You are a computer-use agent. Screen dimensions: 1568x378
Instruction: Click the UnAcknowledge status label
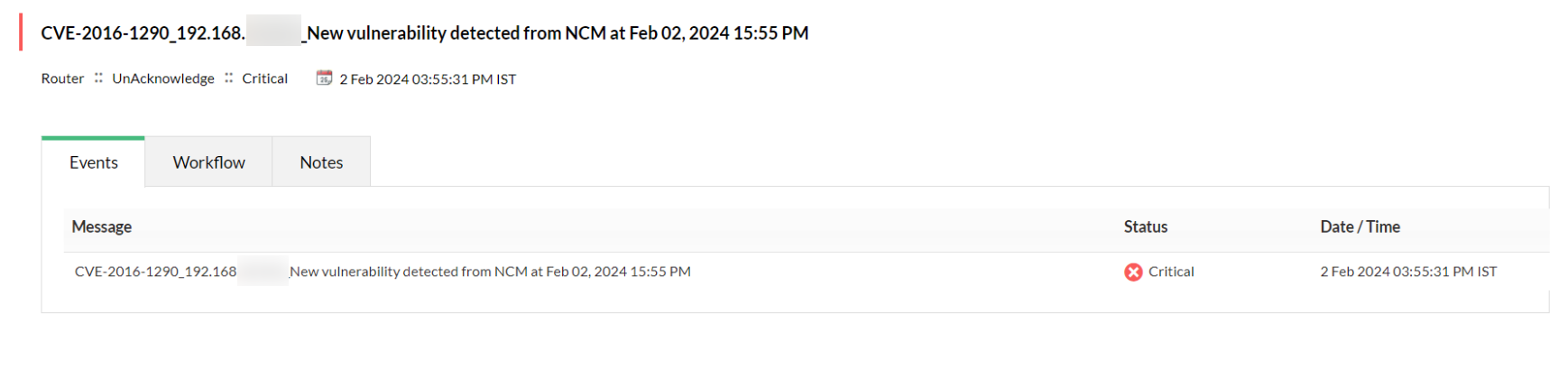(x=163, y=78)
